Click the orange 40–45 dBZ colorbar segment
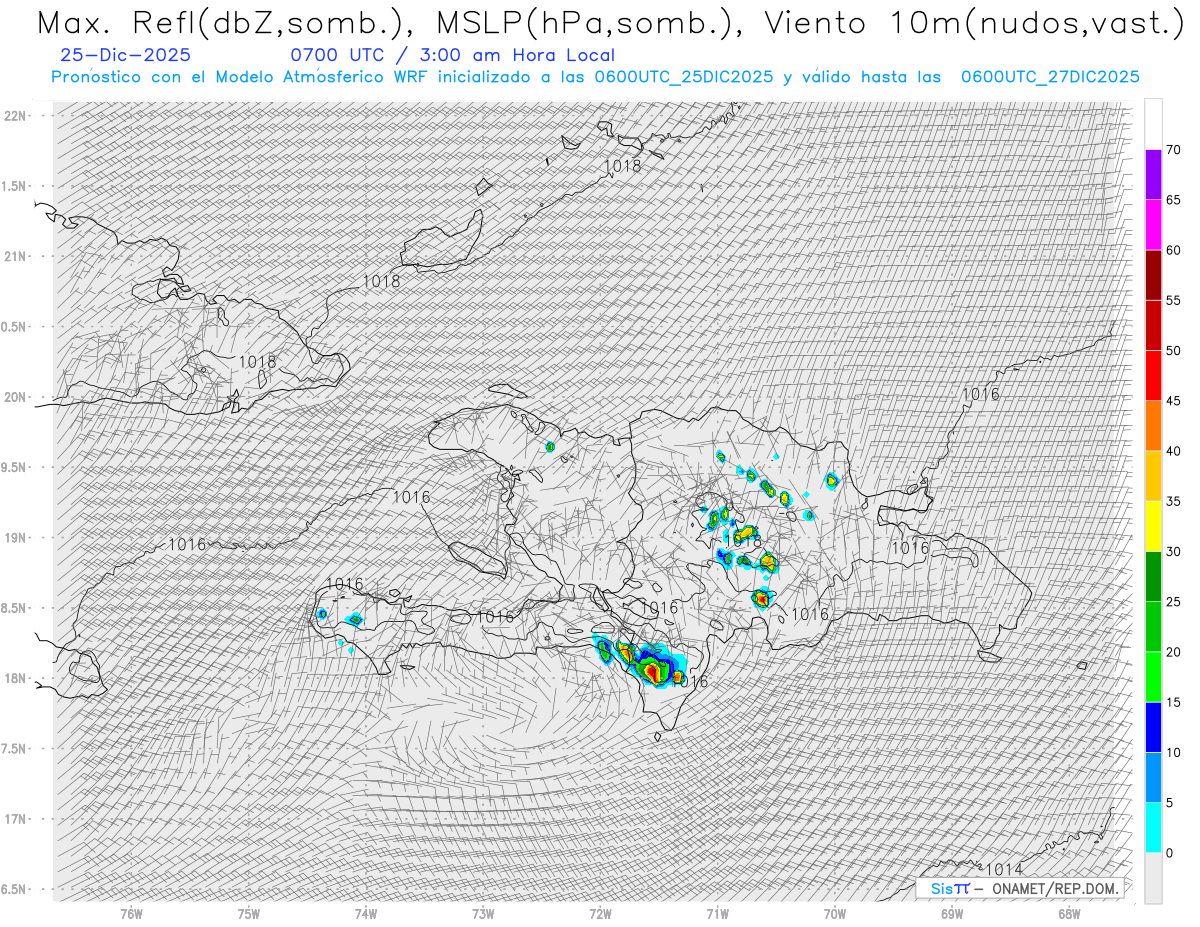The width and height of the screenshot is (1200, 927). 1154,426
